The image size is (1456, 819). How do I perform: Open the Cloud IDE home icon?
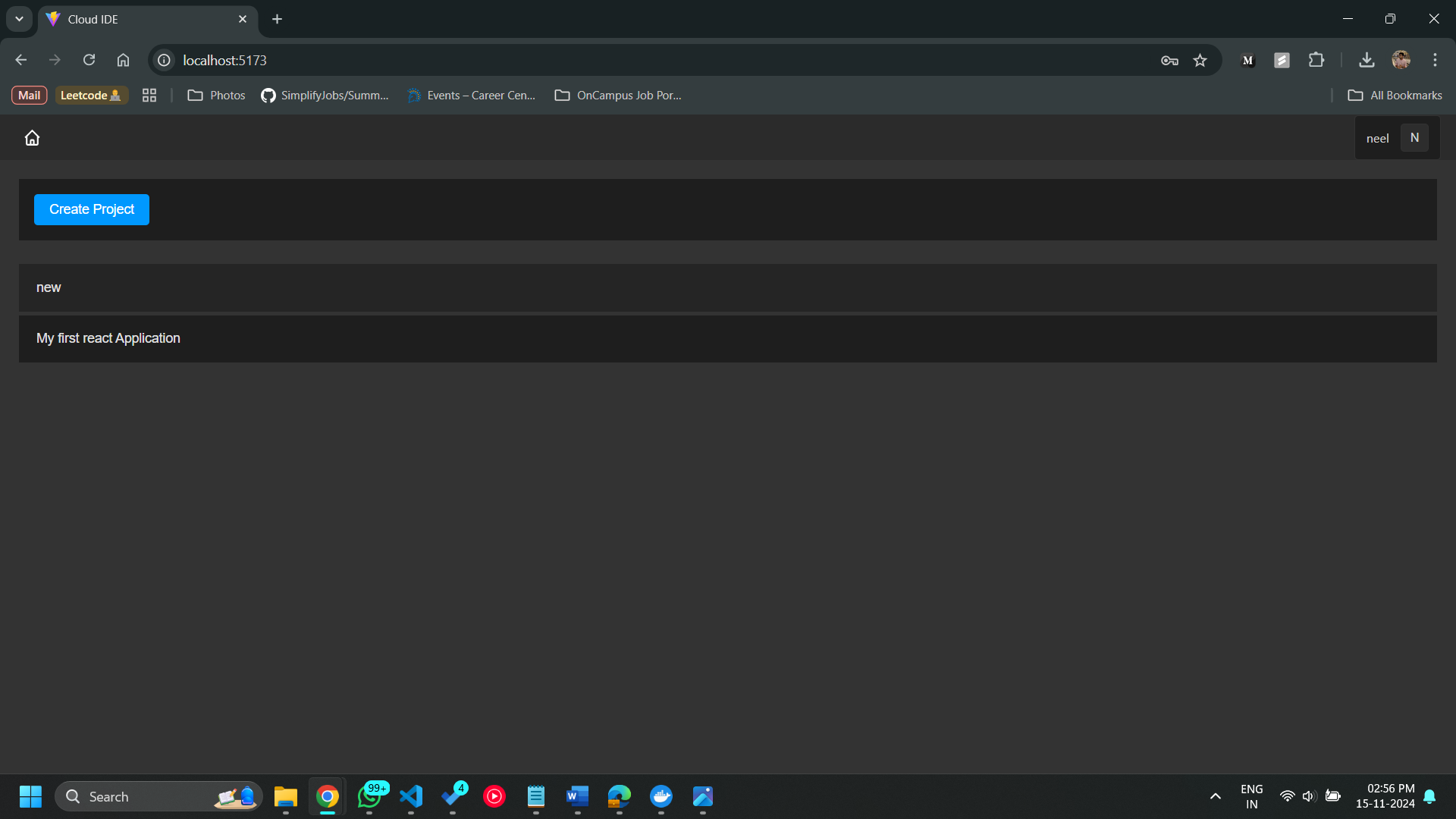pyautogui.click(x=32, y=138)
